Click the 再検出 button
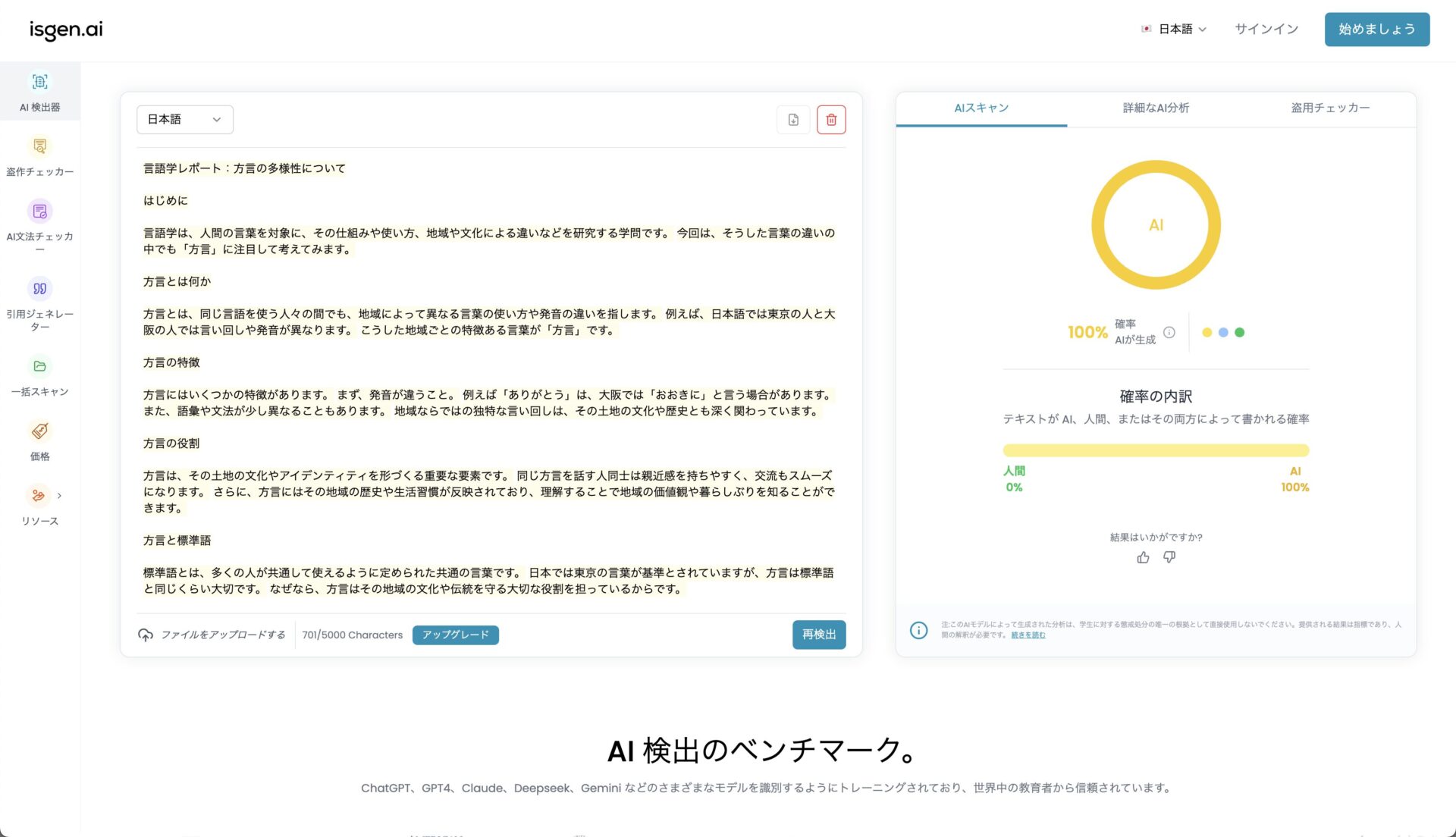Image resolution: width=1456 pixels, height=837 pixels. pos(819,635)
